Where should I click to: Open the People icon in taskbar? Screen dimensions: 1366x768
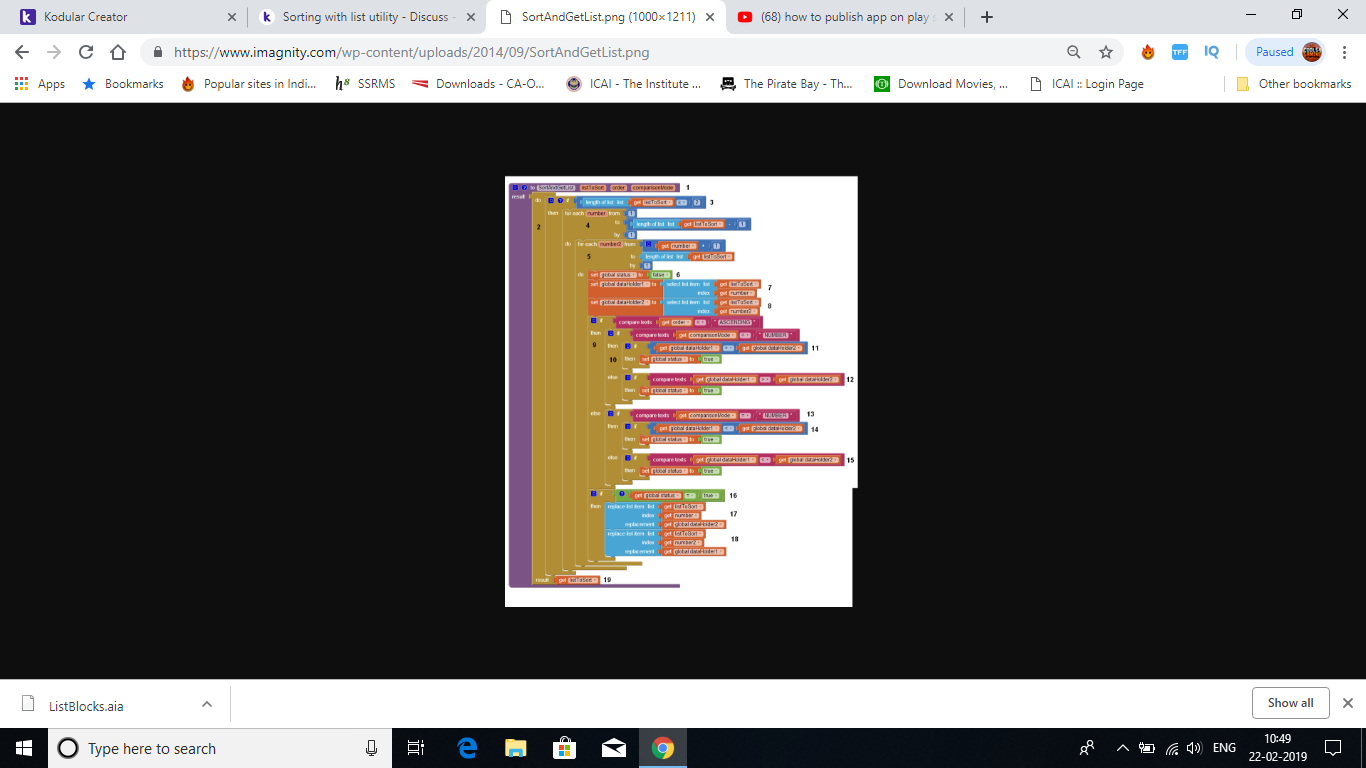[1087, 748]
